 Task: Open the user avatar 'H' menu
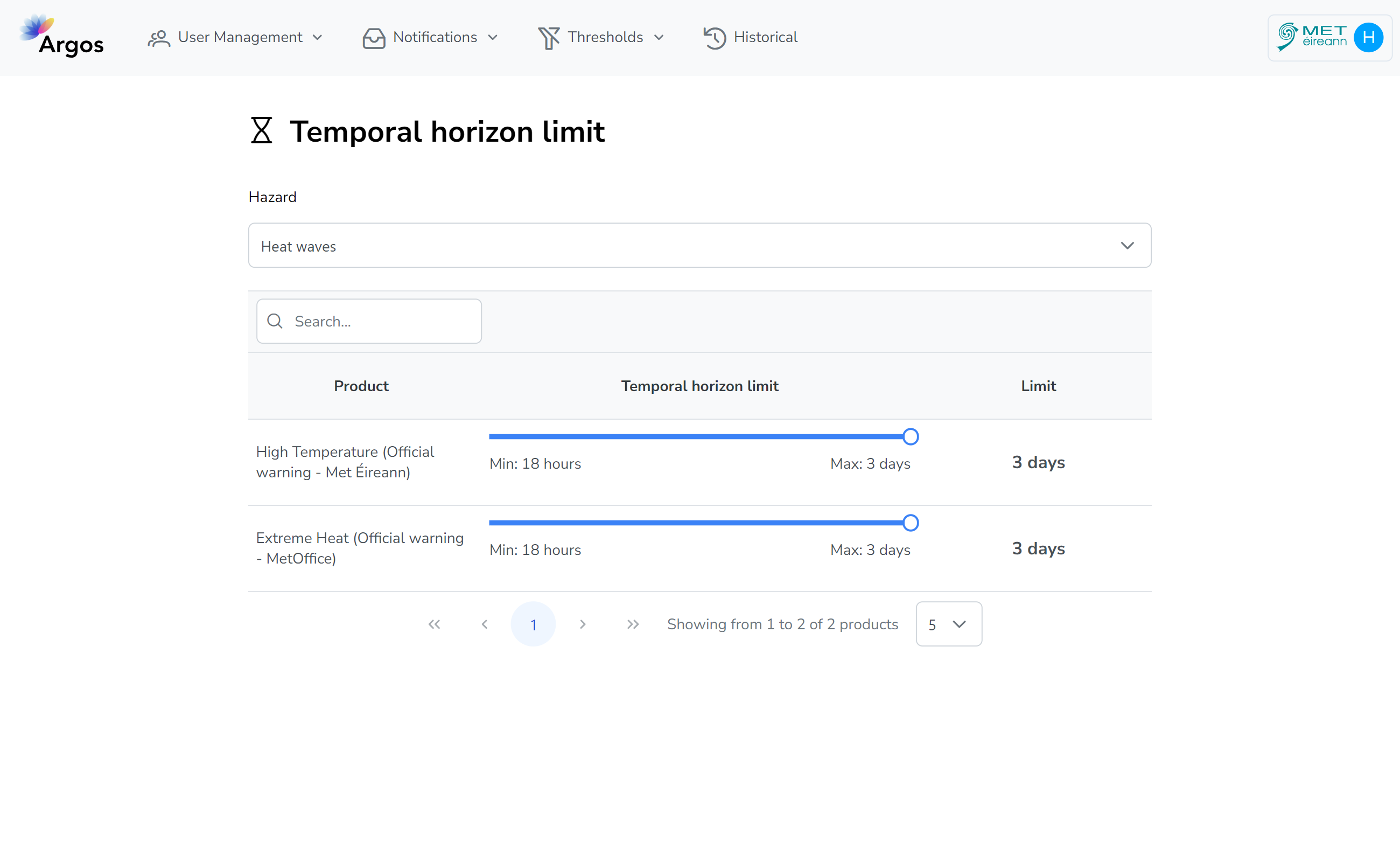pos(1369,38)
